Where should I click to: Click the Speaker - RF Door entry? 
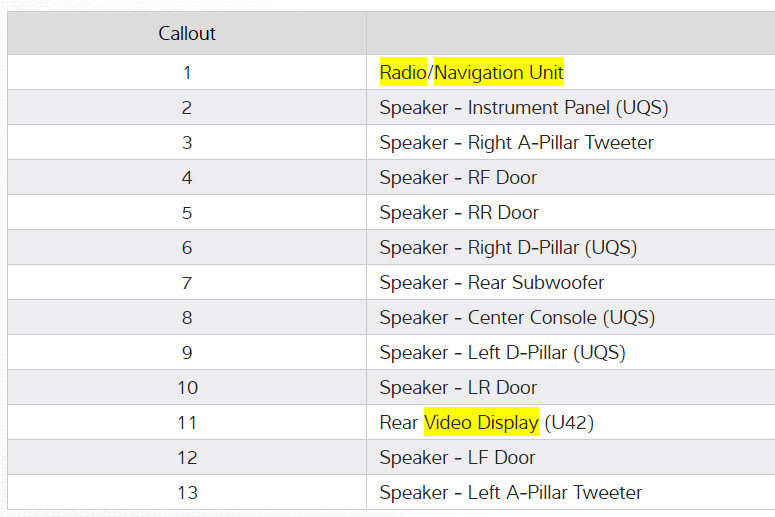coord(458,177)
